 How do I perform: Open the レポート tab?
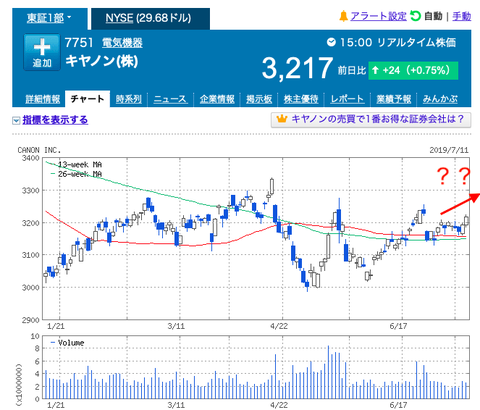[347, 99]
